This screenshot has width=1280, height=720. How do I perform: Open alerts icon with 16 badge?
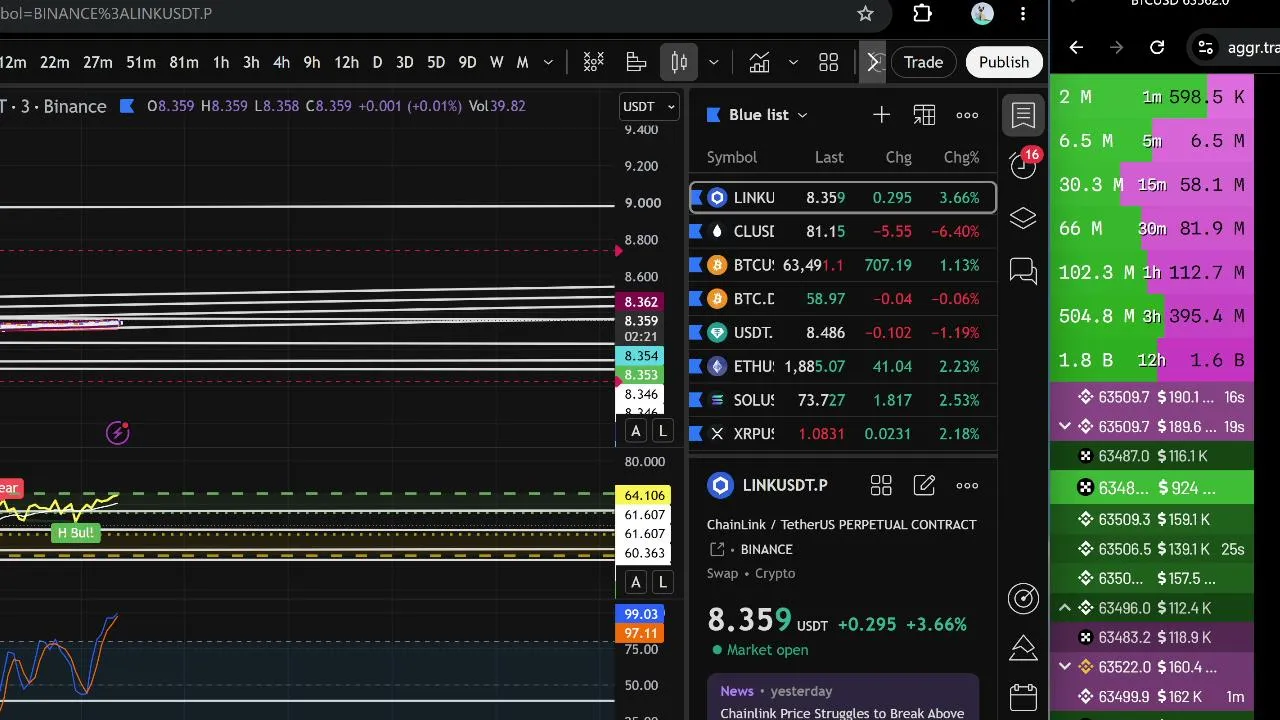click(x=1024, y=166)
